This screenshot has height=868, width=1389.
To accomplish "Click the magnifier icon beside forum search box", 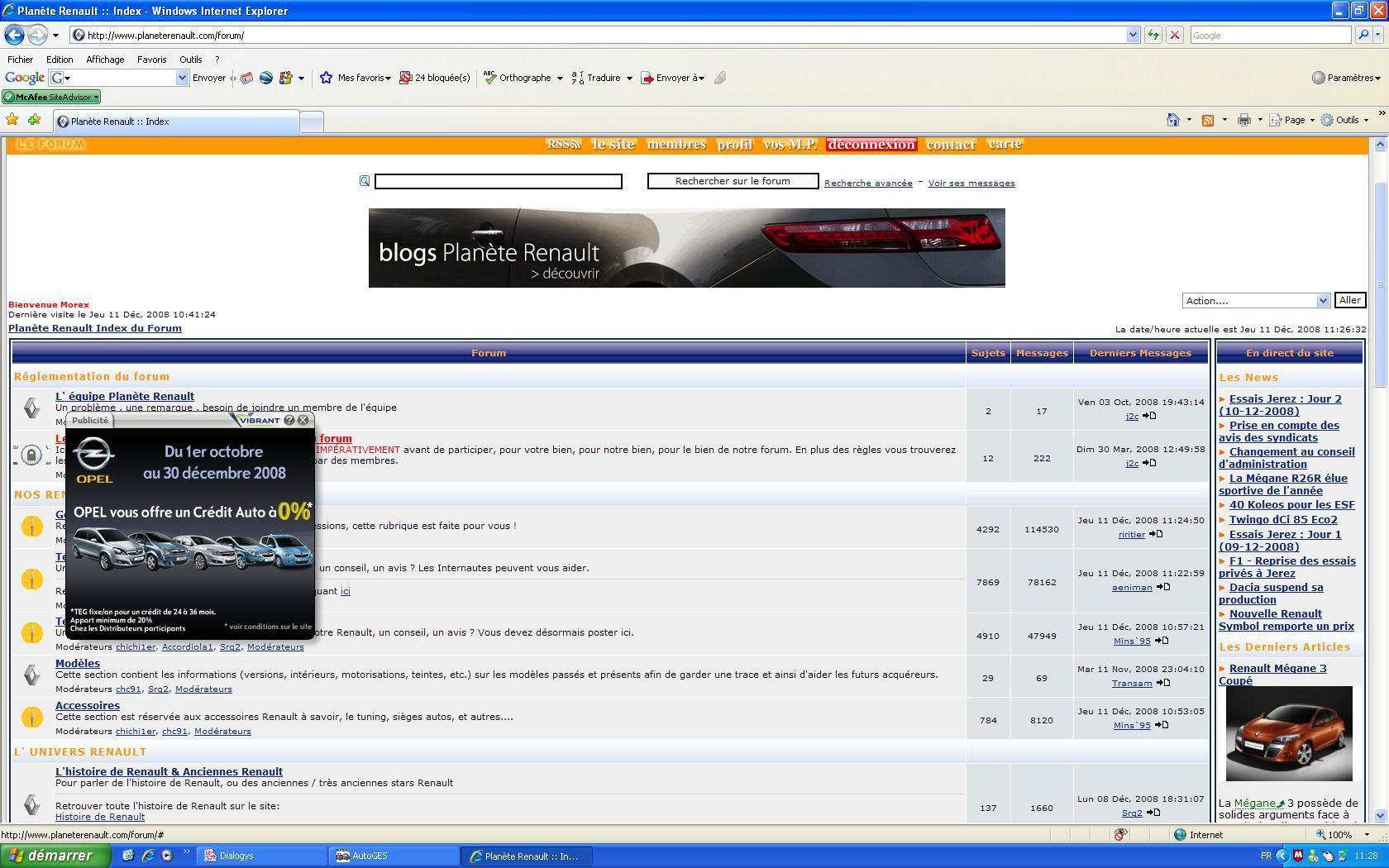I will click(x=365, y=181).
